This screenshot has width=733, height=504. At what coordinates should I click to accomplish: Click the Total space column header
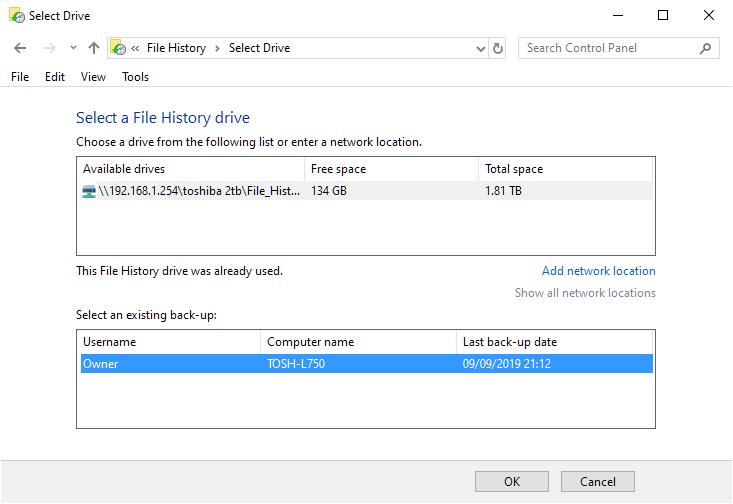click(x=566, y=169)
